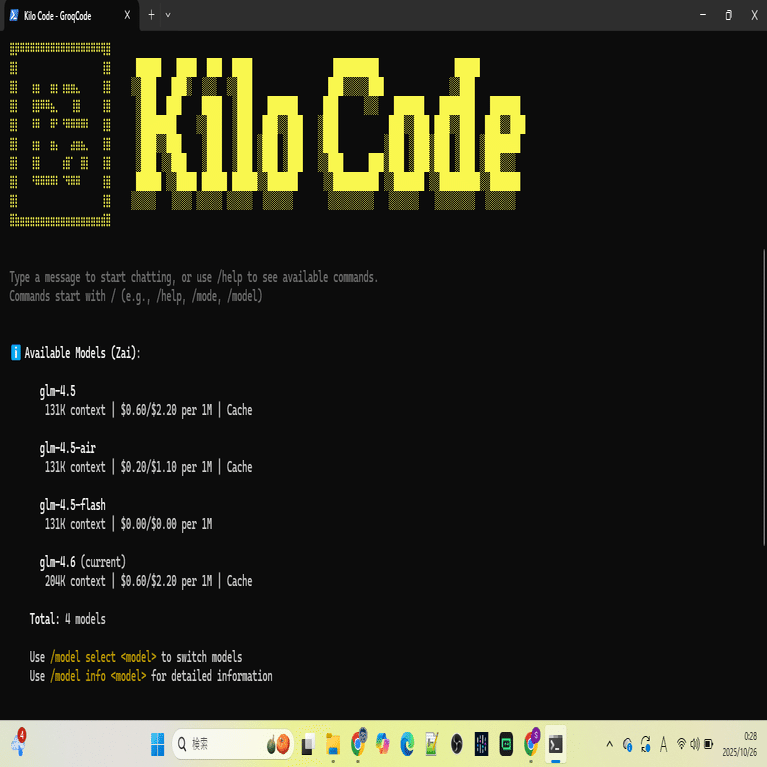Click the glm-4.6 (current) model name
This screenshot has width=767, height=767.
click(83, 562)
